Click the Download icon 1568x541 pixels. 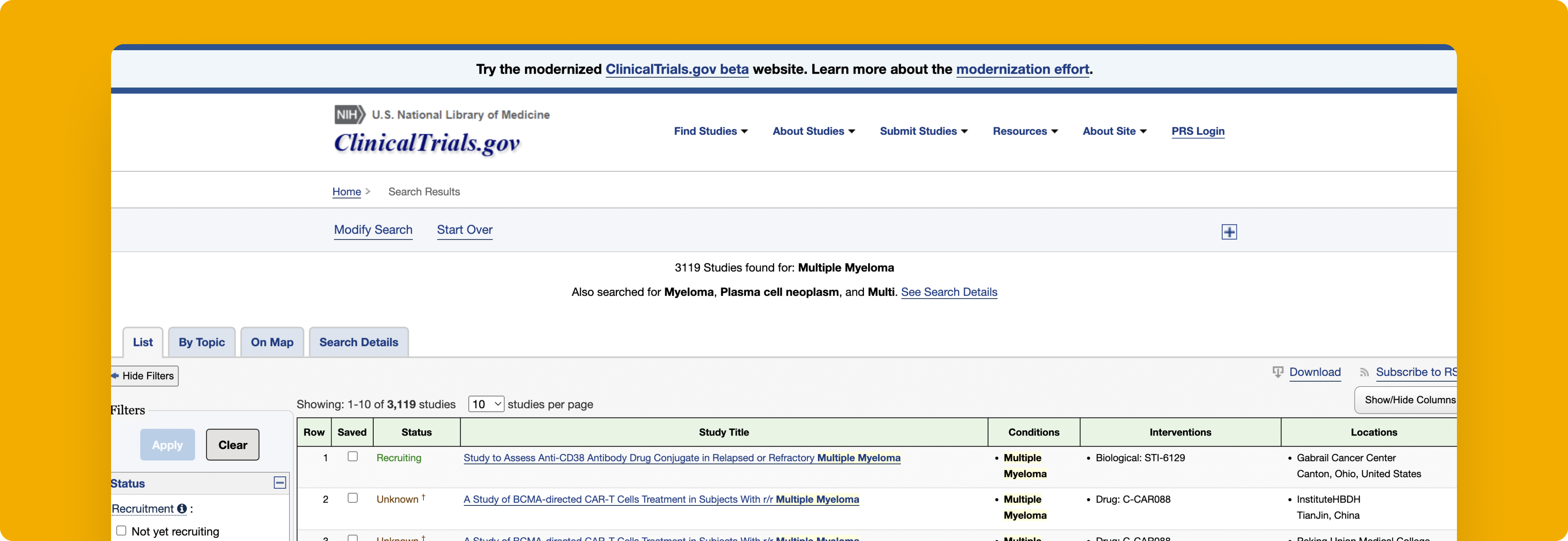(1278, 372)
